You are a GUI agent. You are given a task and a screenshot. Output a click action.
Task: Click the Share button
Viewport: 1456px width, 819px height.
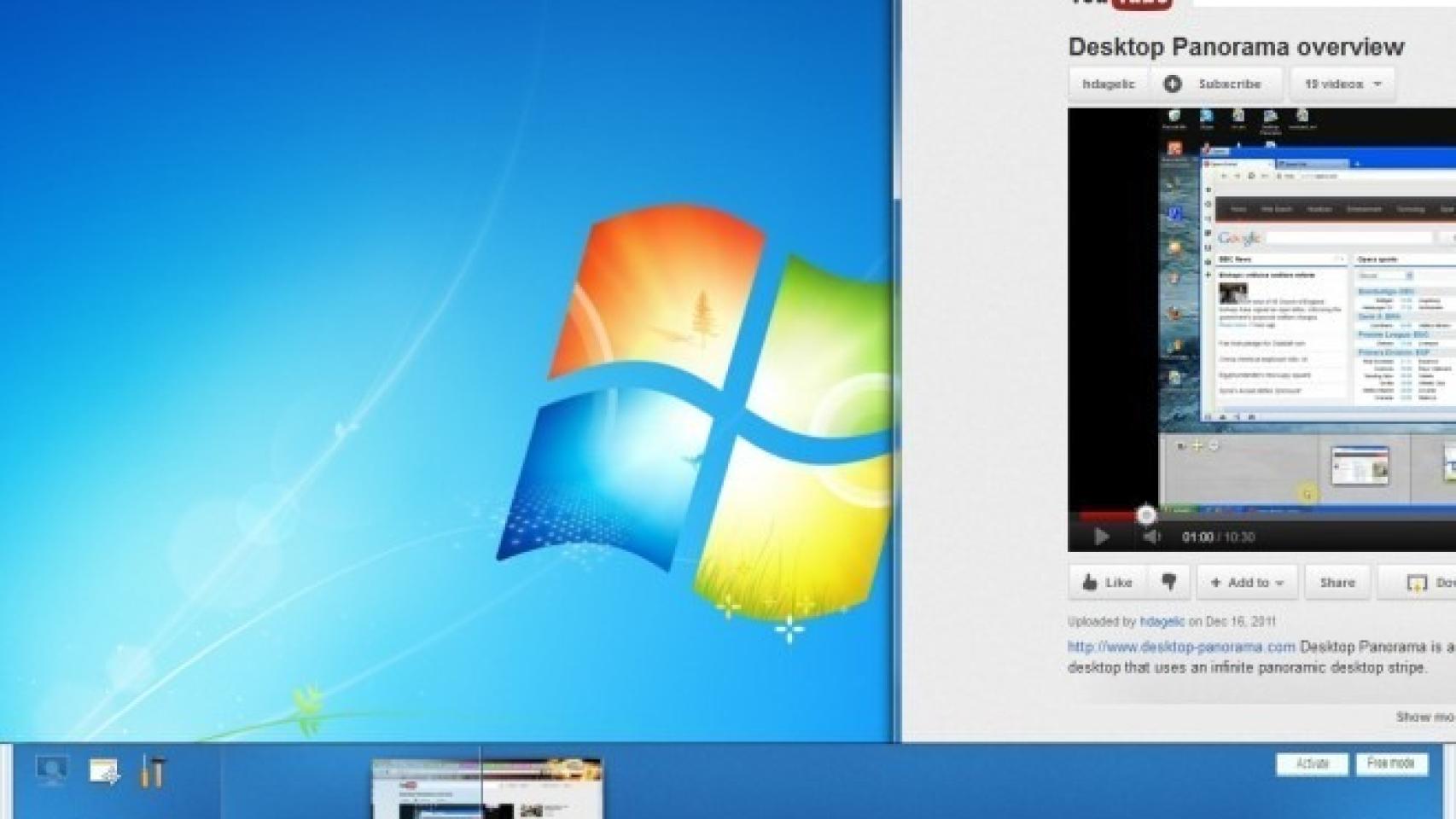tap(1337, 583)
